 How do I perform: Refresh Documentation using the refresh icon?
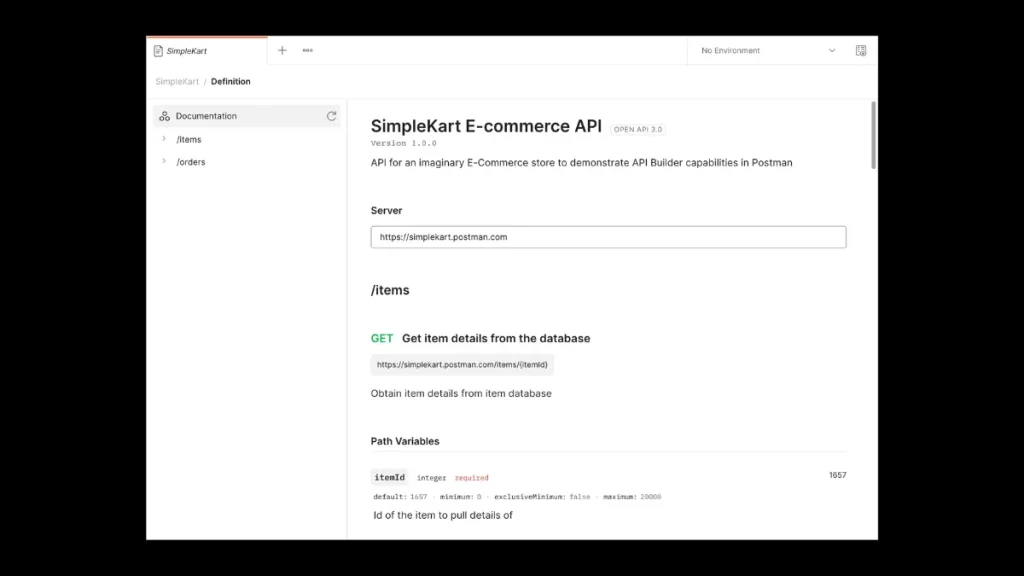tap(331, 115)
